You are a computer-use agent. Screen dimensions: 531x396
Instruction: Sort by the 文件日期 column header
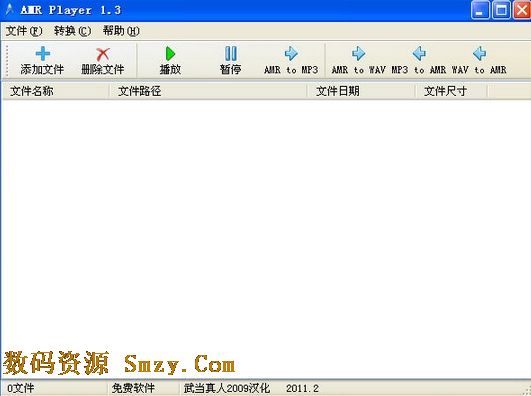click(x=361, y=91)
